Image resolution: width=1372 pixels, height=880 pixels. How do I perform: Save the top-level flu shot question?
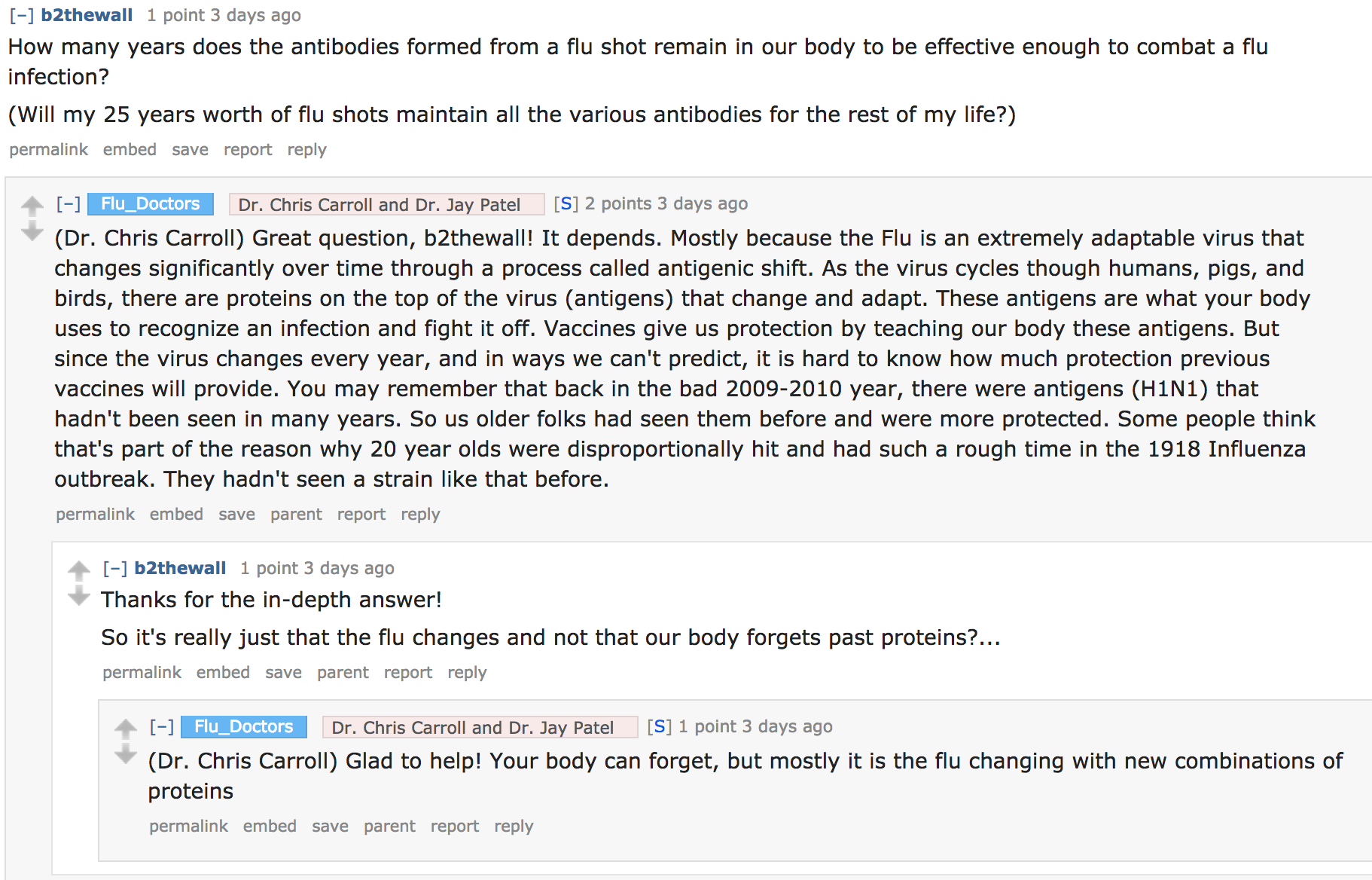pyautogui.click(x=190, y=149)
